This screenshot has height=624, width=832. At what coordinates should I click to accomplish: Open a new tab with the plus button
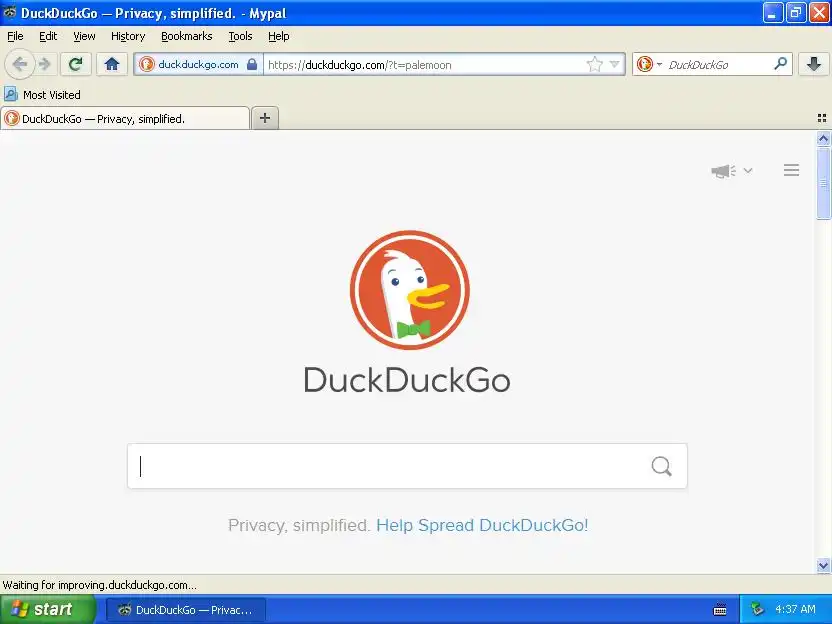tap(265, 118)
